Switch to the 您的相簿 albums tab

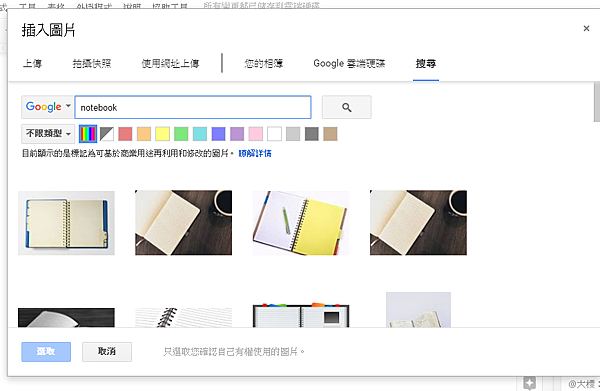(x=264, y=64)
